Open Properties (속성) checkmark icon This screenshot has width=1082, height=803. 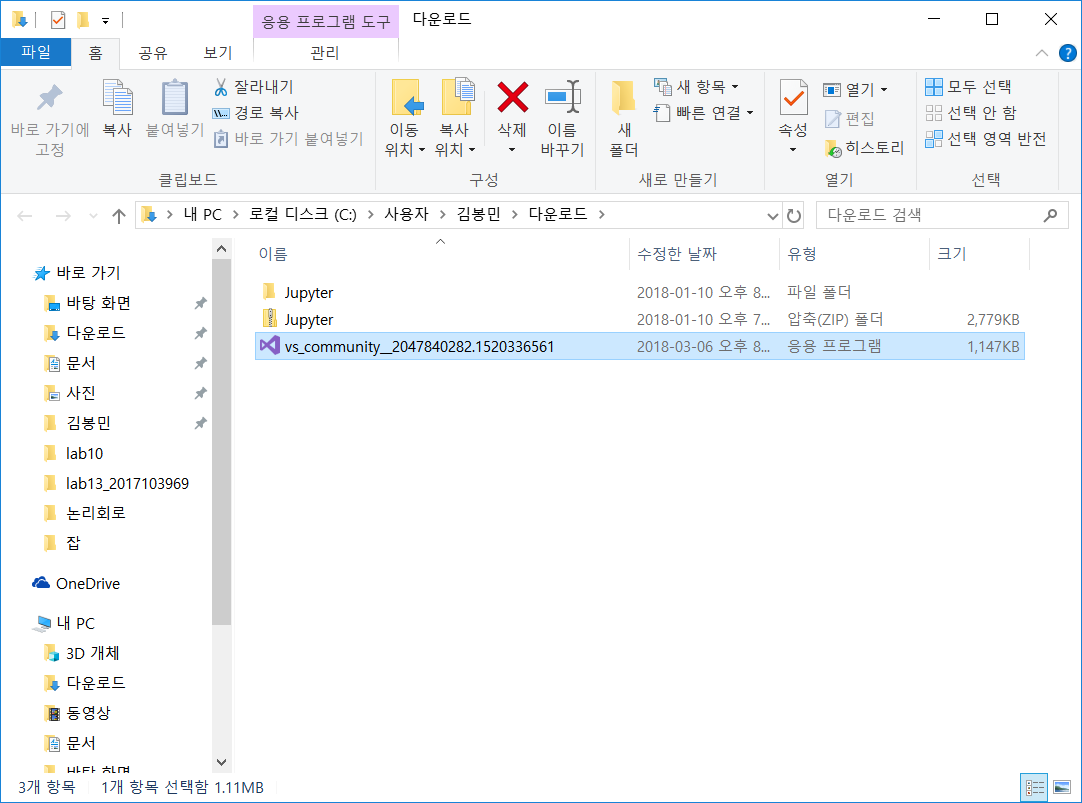(x=793, y=99)
